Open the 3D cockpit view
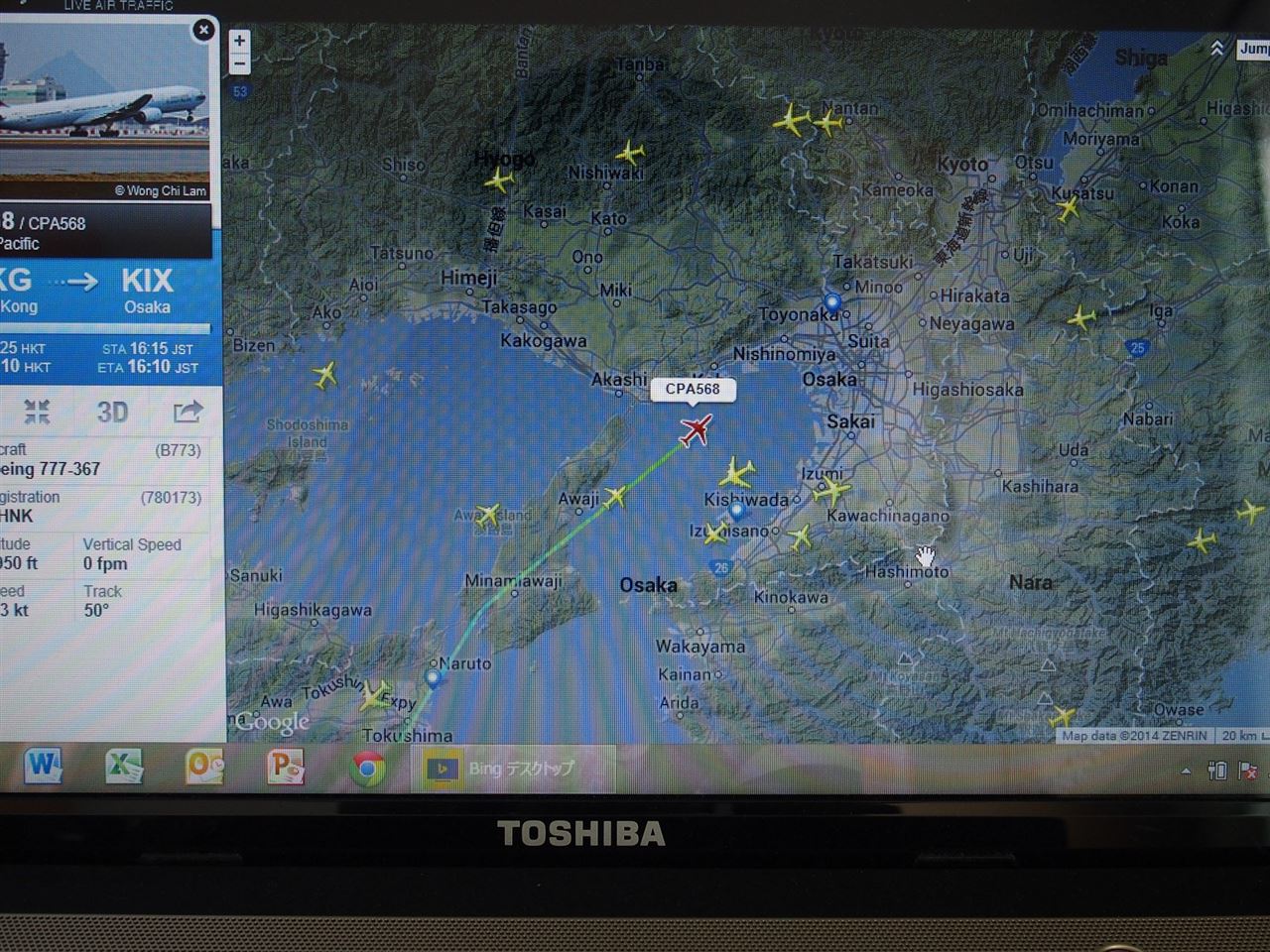This screenshot has height=952, width=1270. pyautogui.click(x=112, y=412)
